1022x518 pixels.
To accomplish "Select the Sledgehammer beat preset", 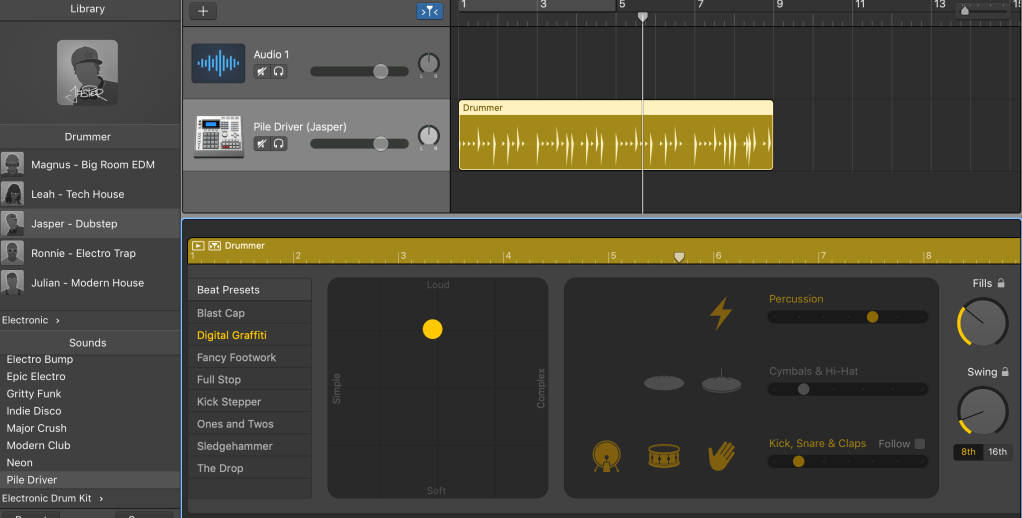I will (x=235, y=446).
